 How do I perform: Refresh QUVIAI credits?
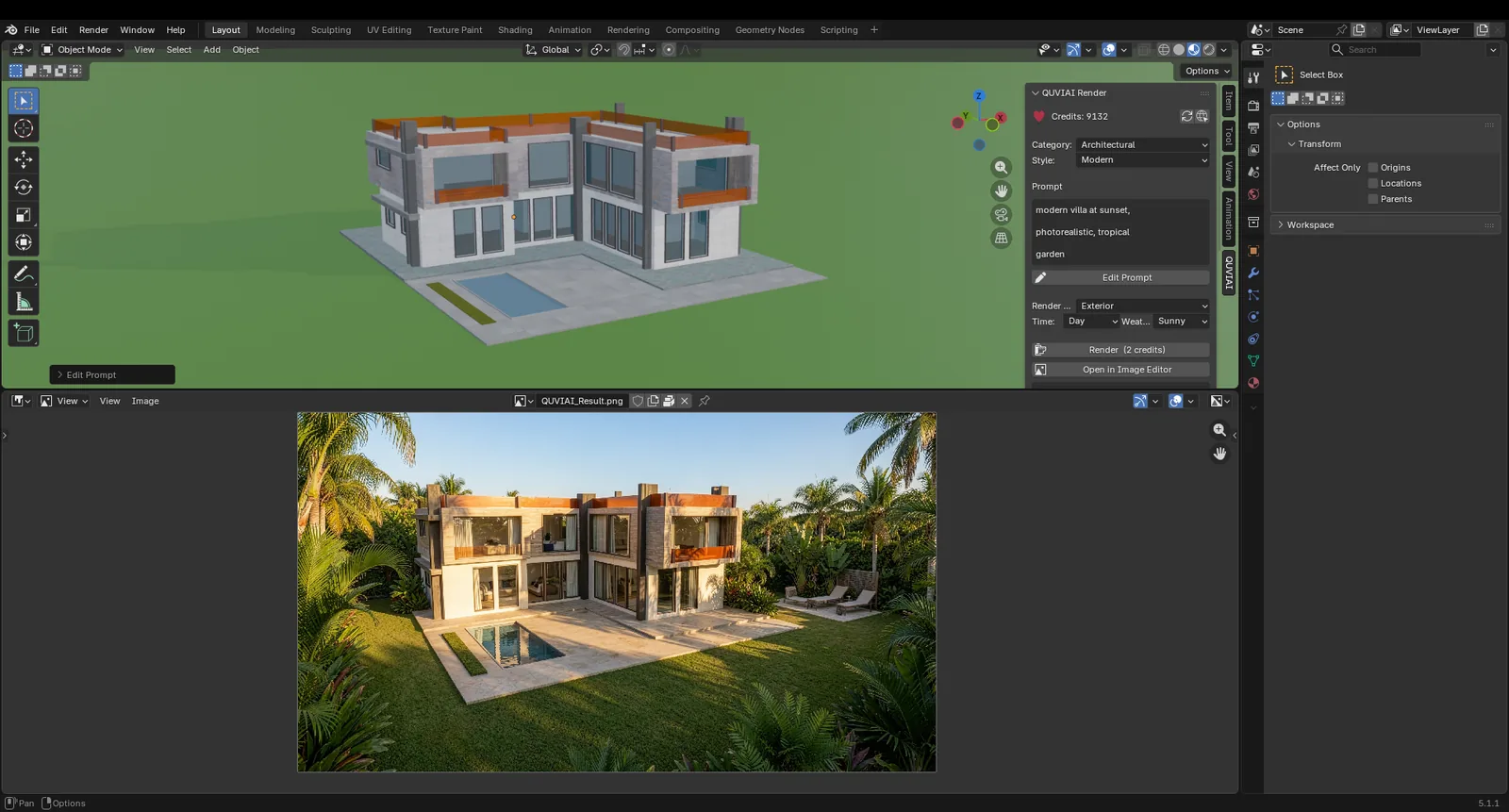click(x=1186, y=116)
